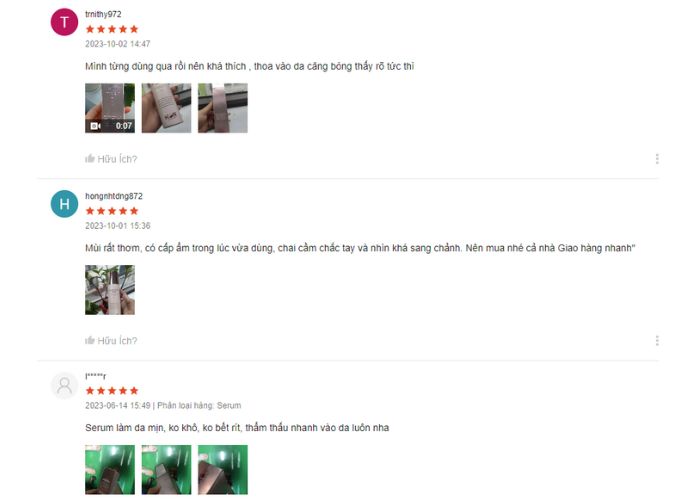Screen dimensions: 700x500
Task: Click the star rating of trnithy972's review
Action: (x=112, y=29)
